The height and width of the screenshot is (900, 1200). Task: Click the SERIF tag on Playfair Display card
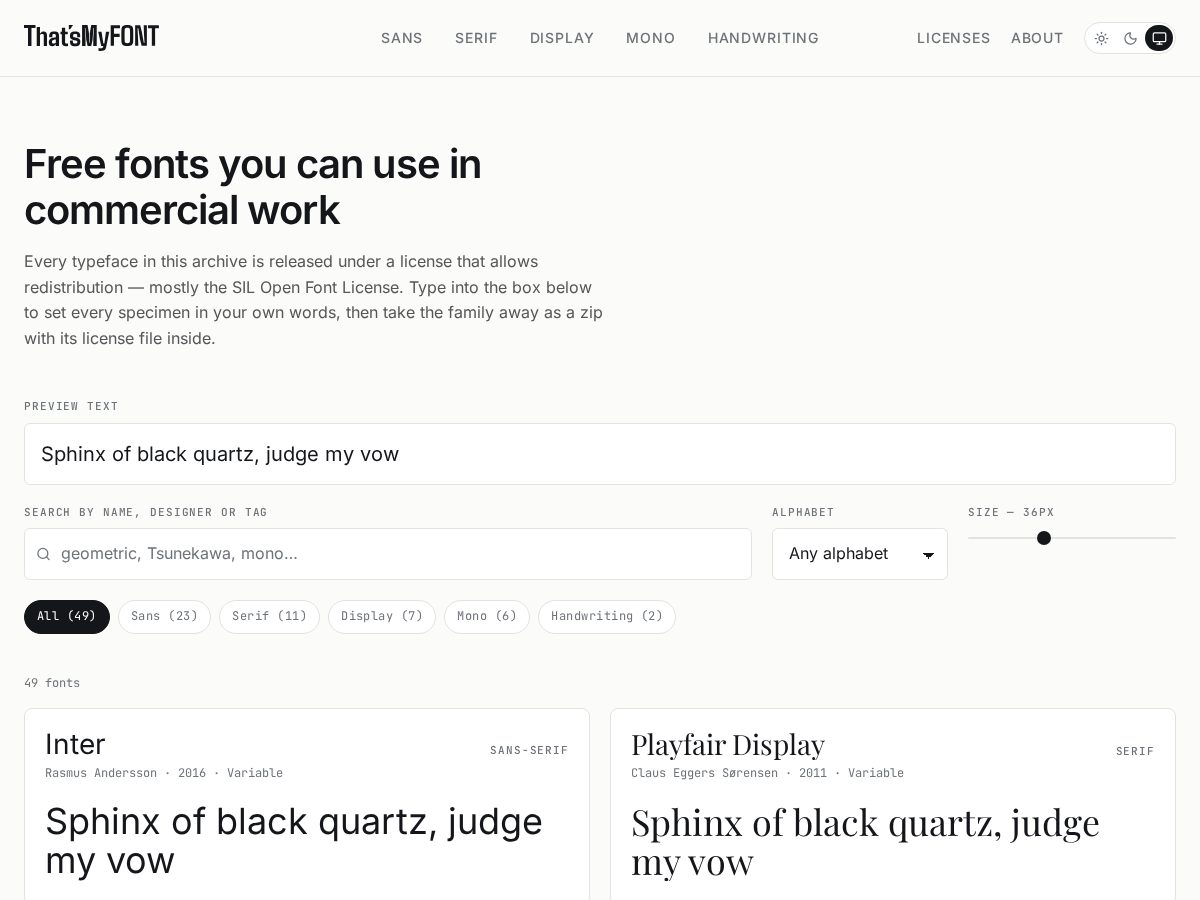tap(1135, 751)
